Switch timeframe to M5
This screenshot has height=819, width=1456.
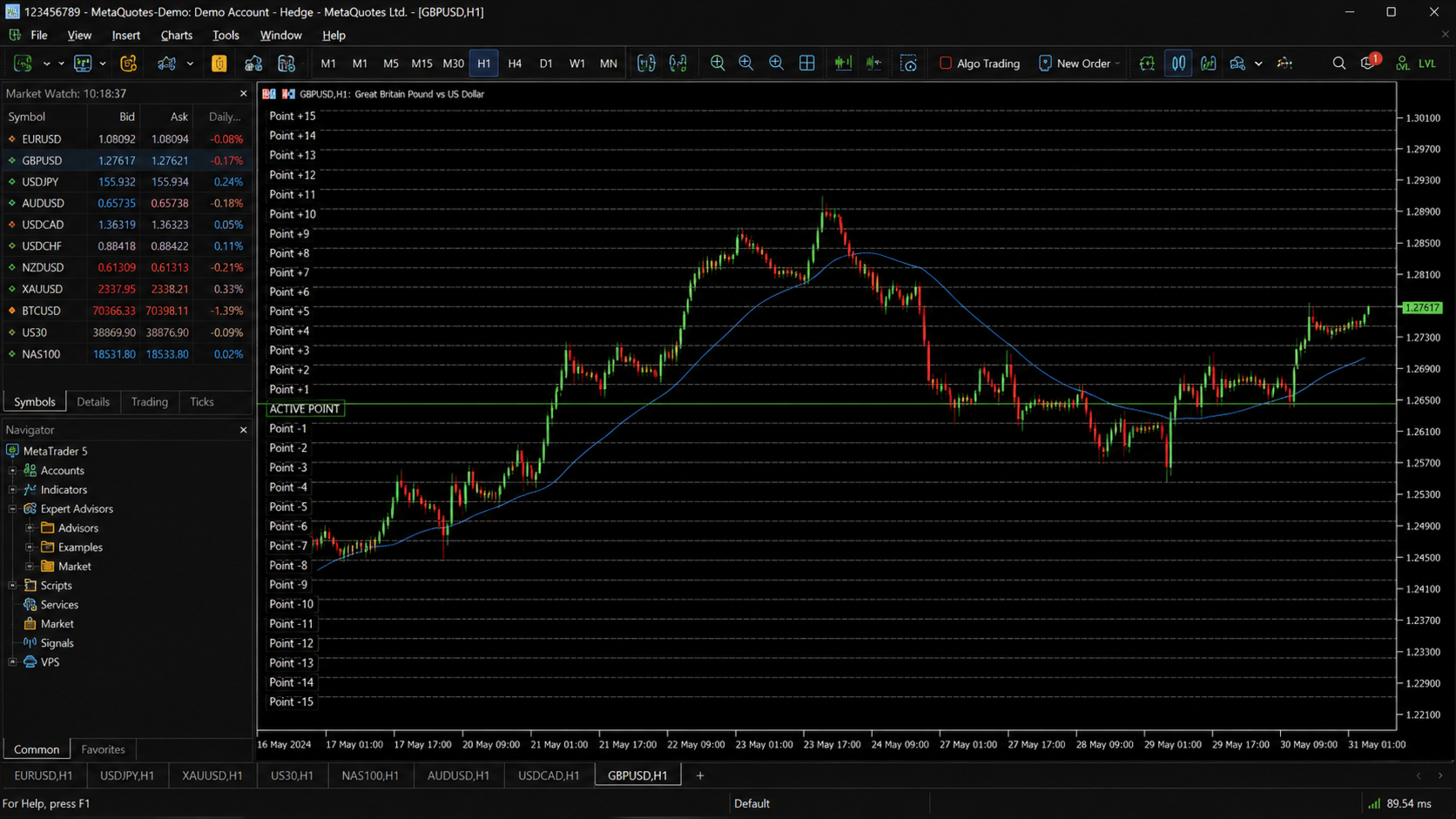(x=390, y=64)
